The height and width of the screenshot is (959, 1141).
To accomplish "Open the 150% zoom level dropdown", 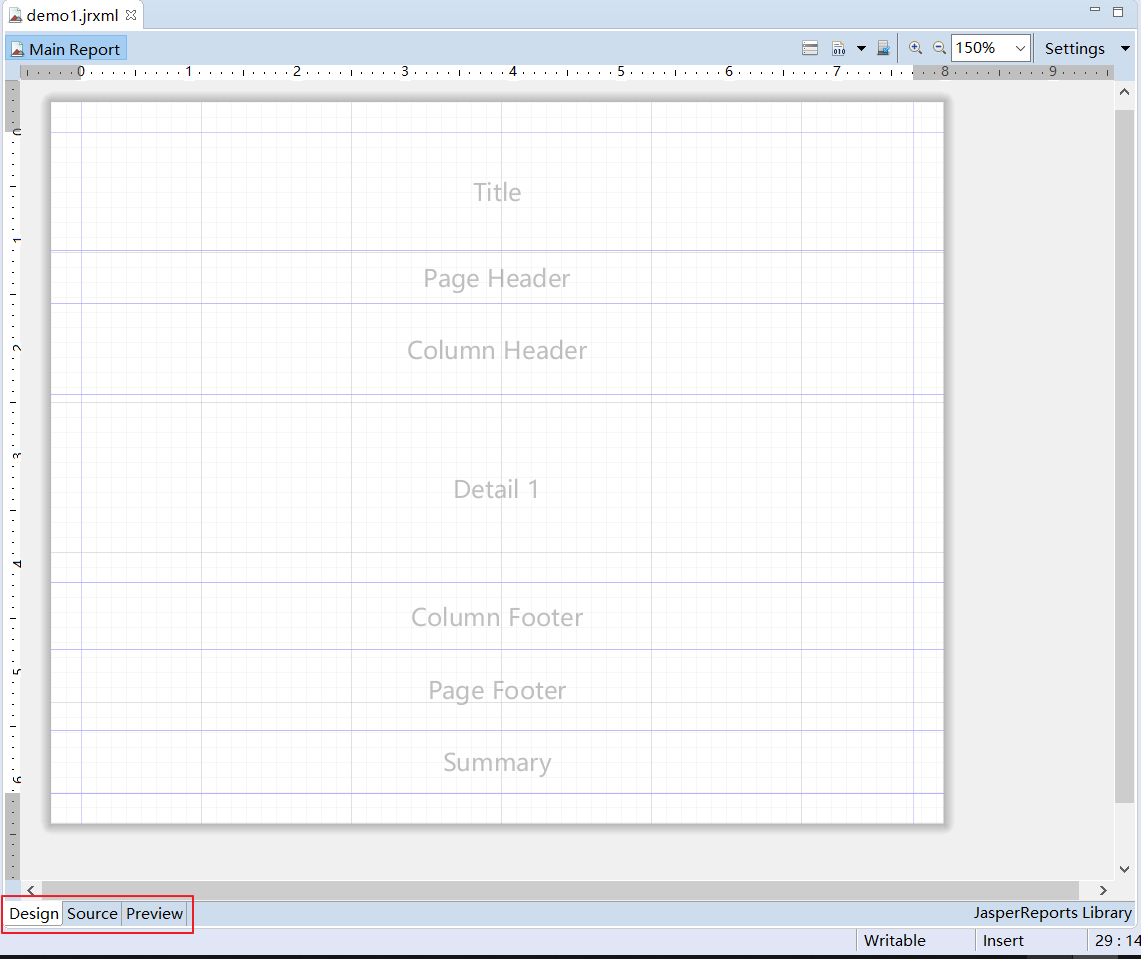I will (1020, 48).
